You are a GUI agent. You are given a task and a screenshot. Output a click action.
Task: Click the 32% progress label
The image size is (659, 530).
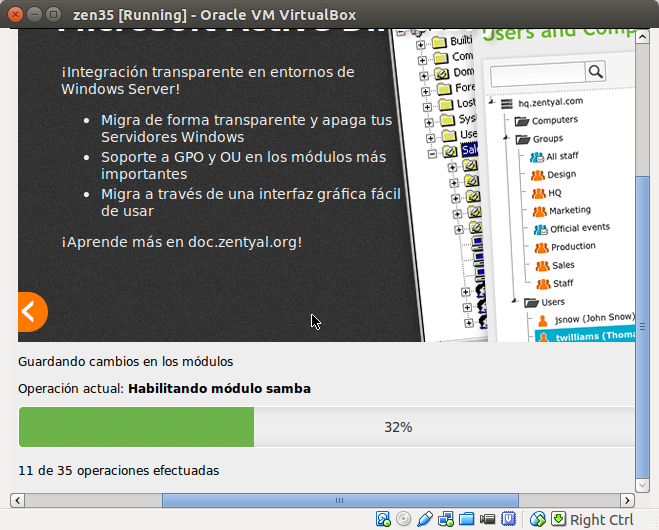coord(398,427)
